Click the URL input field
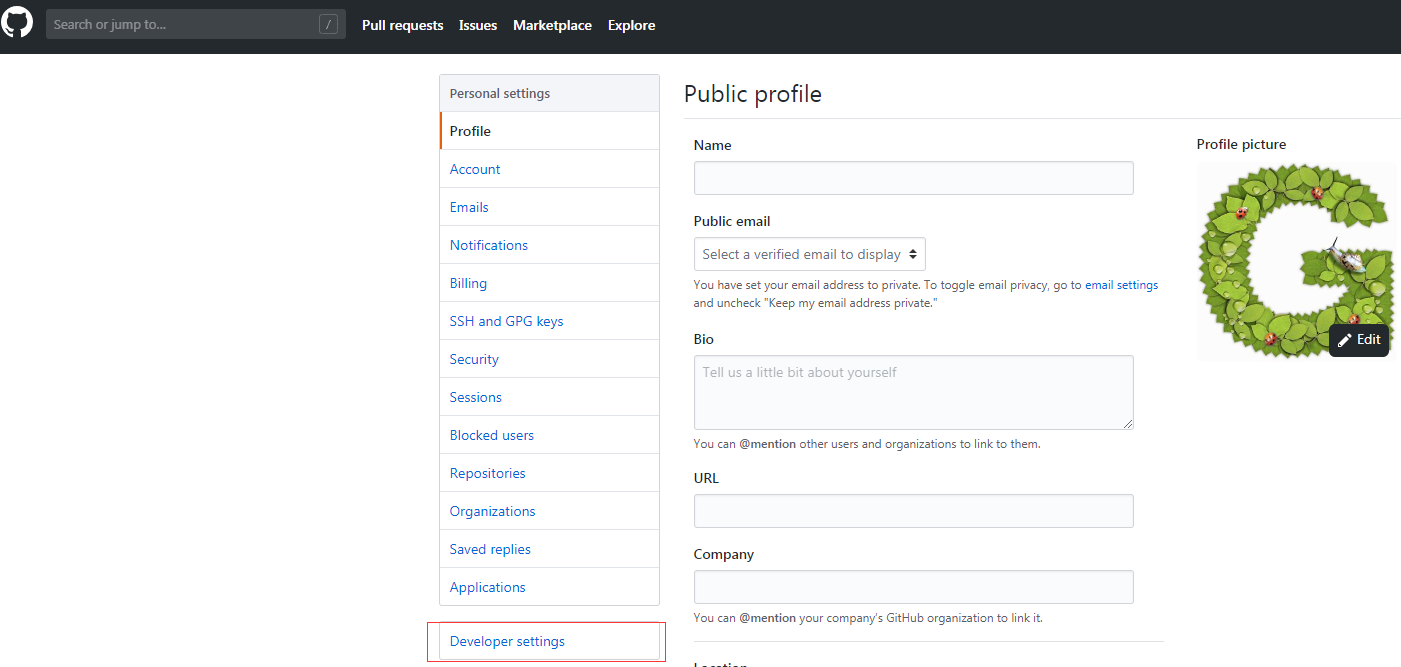This screenshot has width=1401, height=667. (x=913, y=511)
